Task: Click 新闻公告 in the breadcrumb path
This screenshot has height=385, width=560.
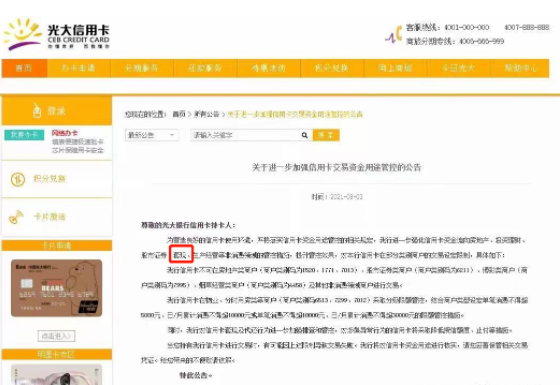Action: [x=206, y=114]
